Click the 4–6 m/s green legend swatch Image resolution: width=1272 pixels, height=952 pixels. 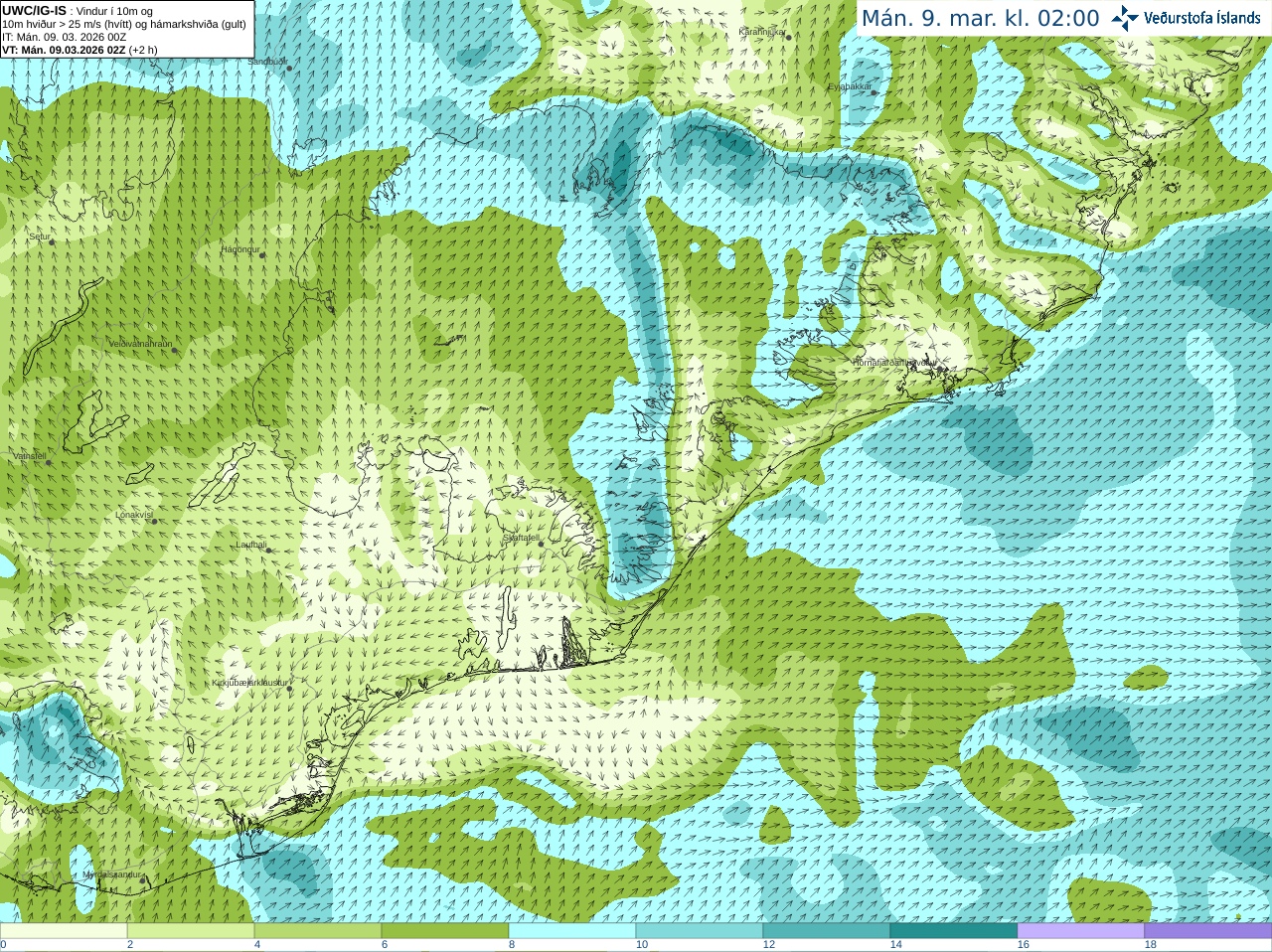pos(318,931)
